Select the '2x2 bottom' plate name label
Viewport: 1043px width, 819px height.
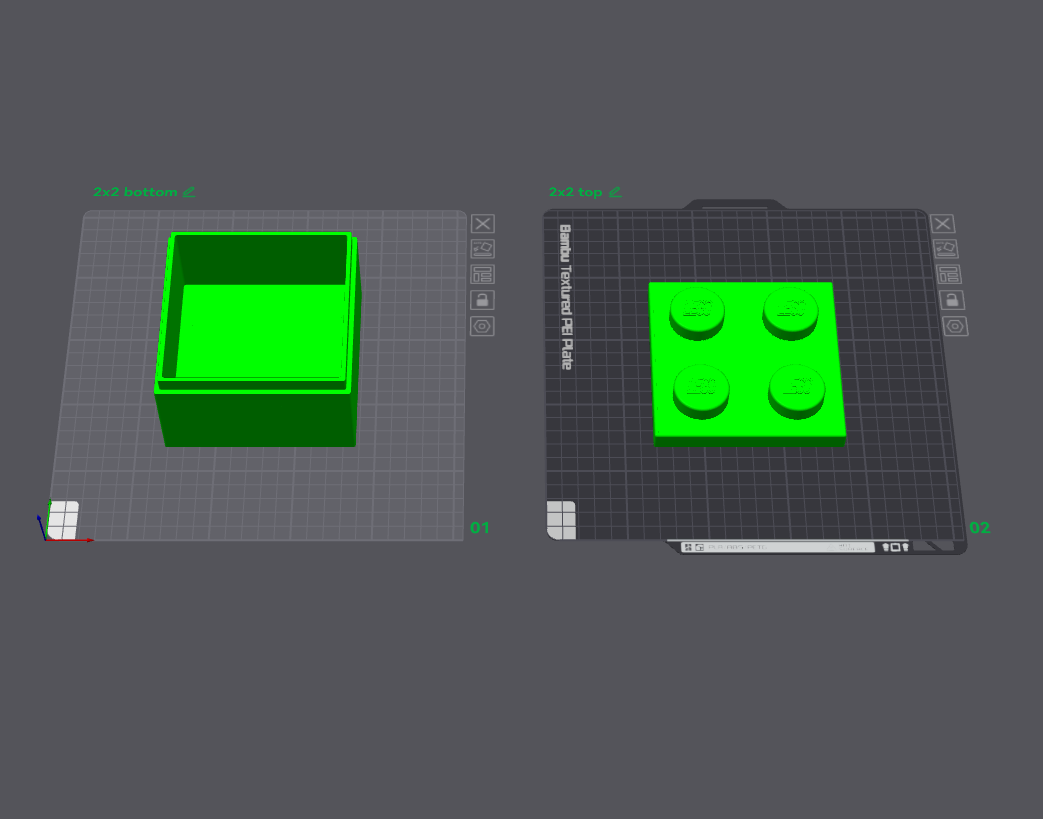(x=135, y=192)
